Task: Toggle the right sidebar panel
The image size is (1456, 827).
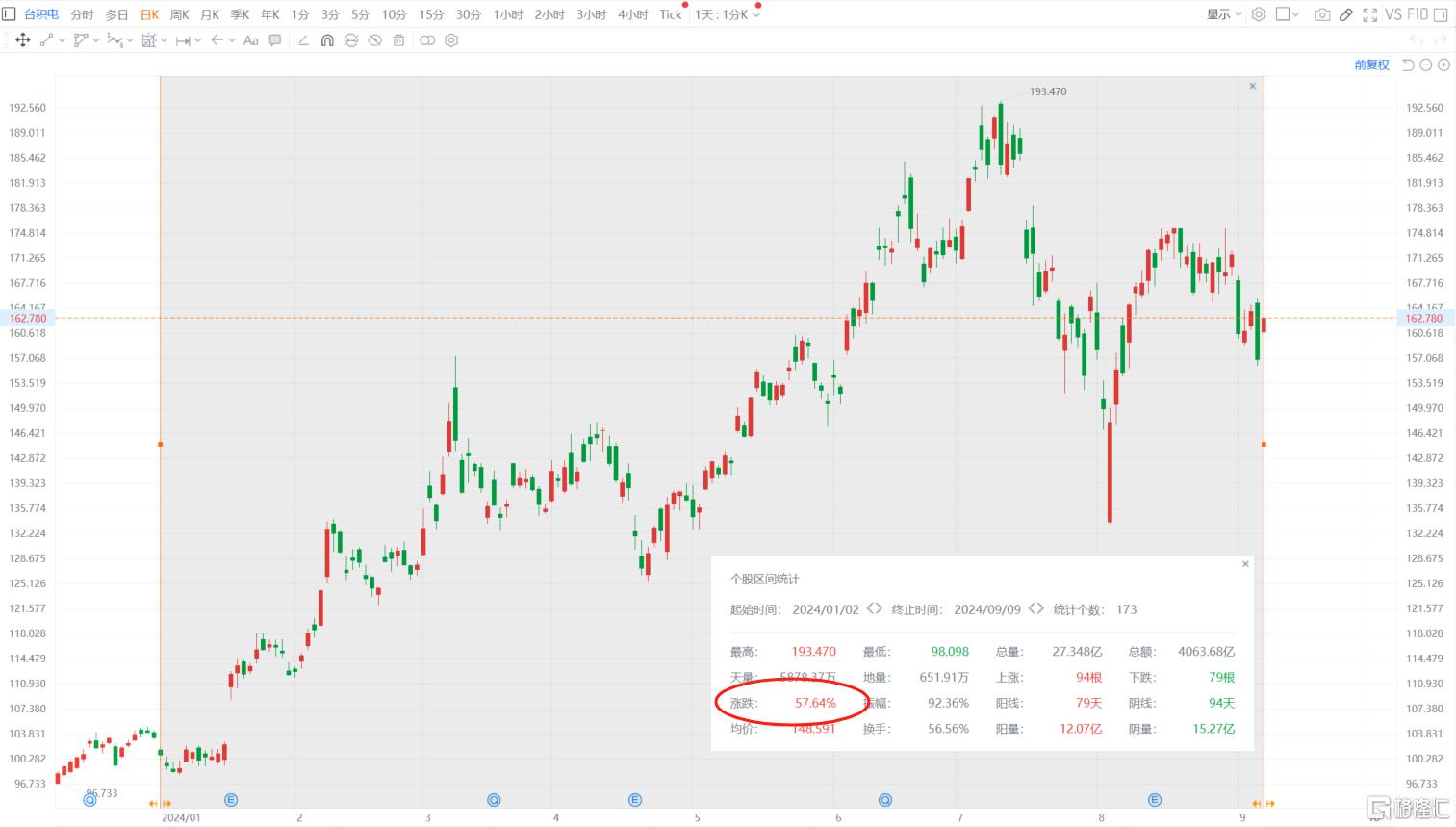Action: tap(1441, 14)
